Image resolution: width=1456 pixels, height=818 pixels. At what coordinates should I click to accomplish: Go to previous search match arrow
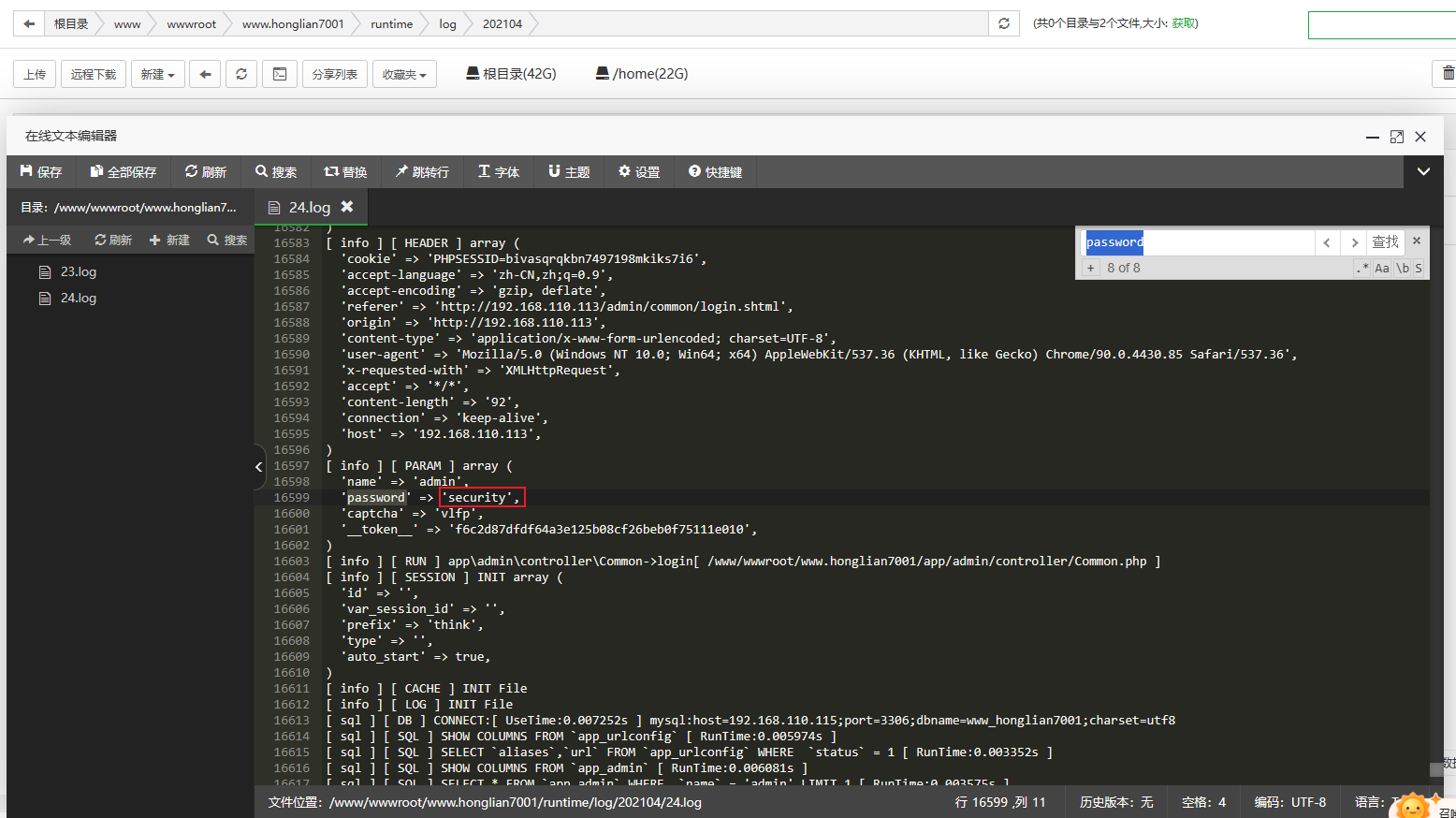[x=1327, y=242]
